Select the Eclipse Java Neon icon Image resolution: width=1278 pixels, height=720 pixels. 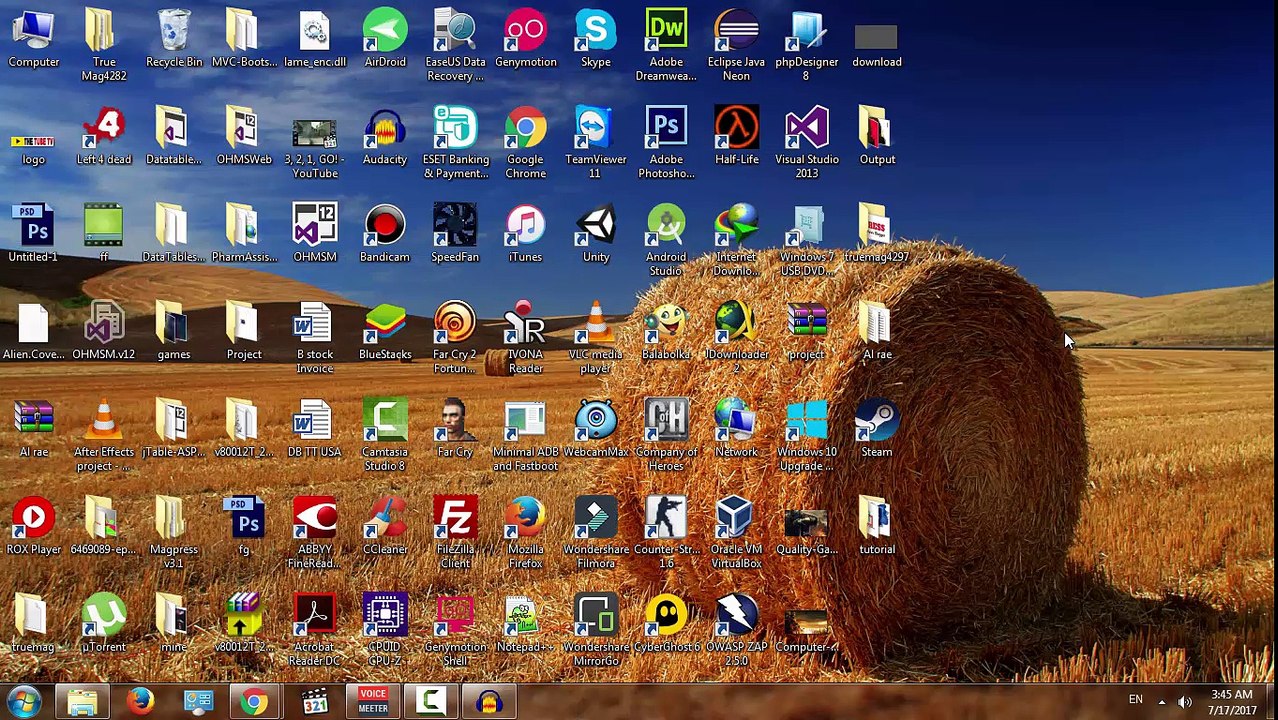tap(736, 46)
